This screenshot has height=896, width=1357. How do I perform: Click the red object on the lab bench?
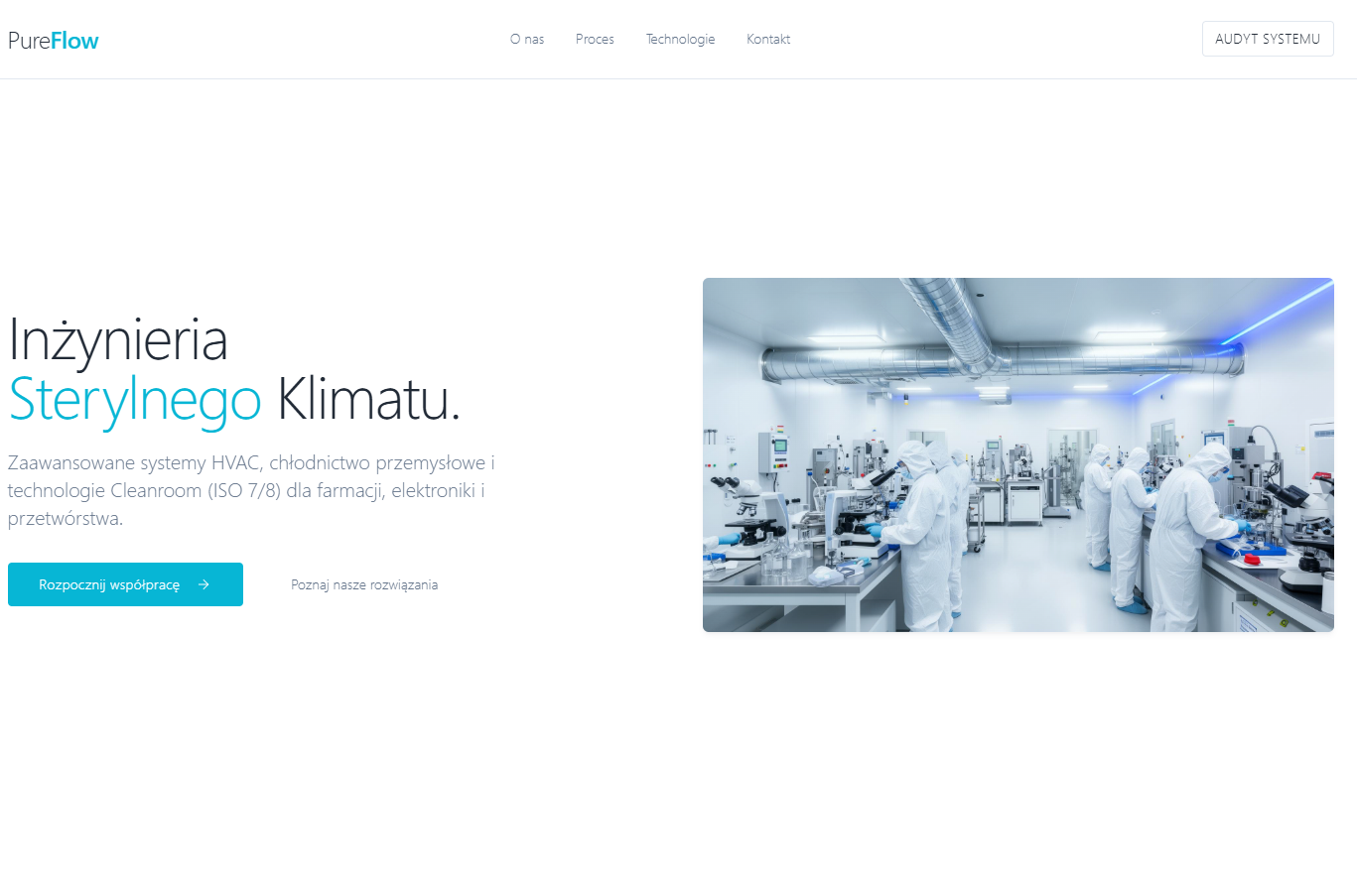(1254, 561)
